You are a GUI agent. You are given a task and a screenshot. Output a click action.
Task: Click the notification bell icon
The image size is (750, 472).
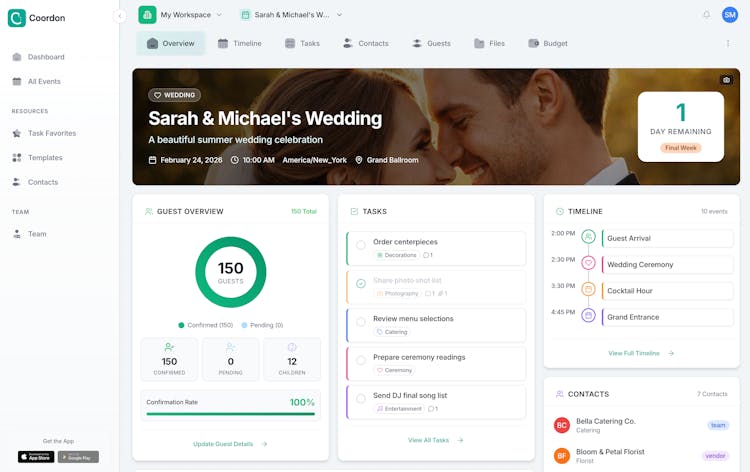[x=706, y=15]
